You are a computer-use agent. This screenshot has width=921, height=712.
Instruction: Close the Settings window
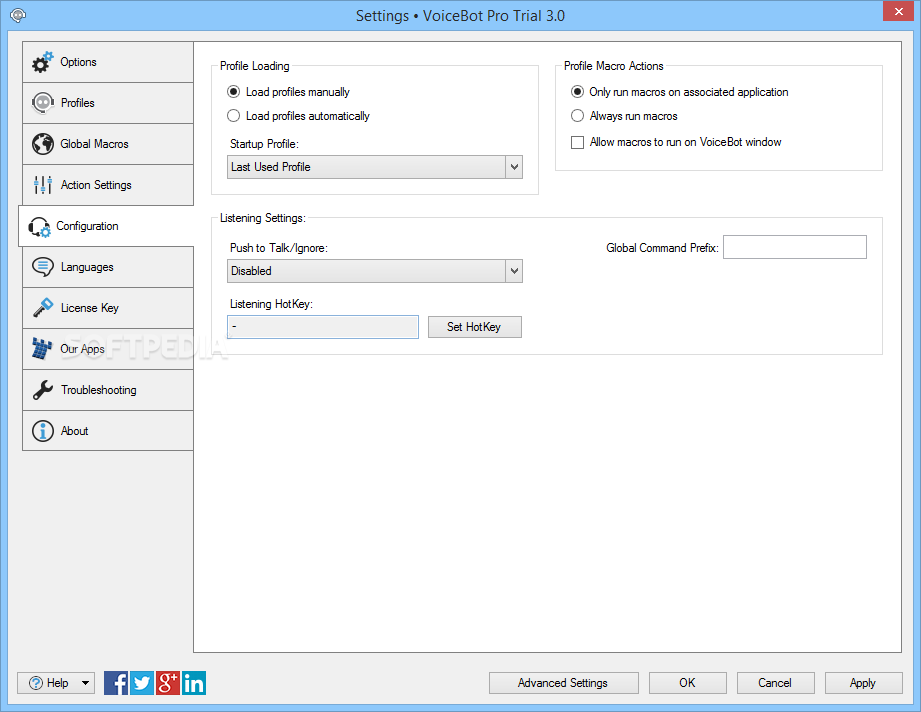pos(899,11)
